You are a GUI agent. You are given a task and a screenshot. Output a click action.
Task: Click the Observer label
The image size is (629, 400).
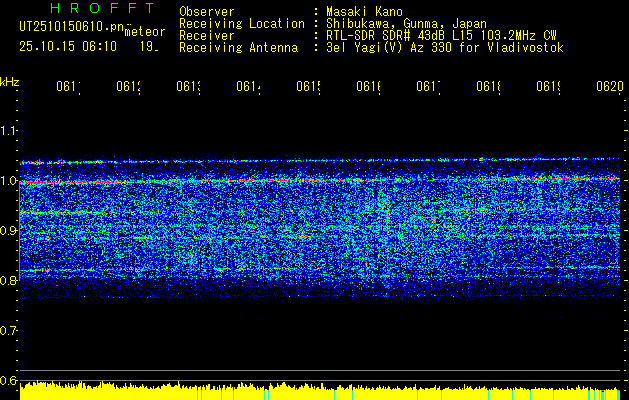(207, 12)
